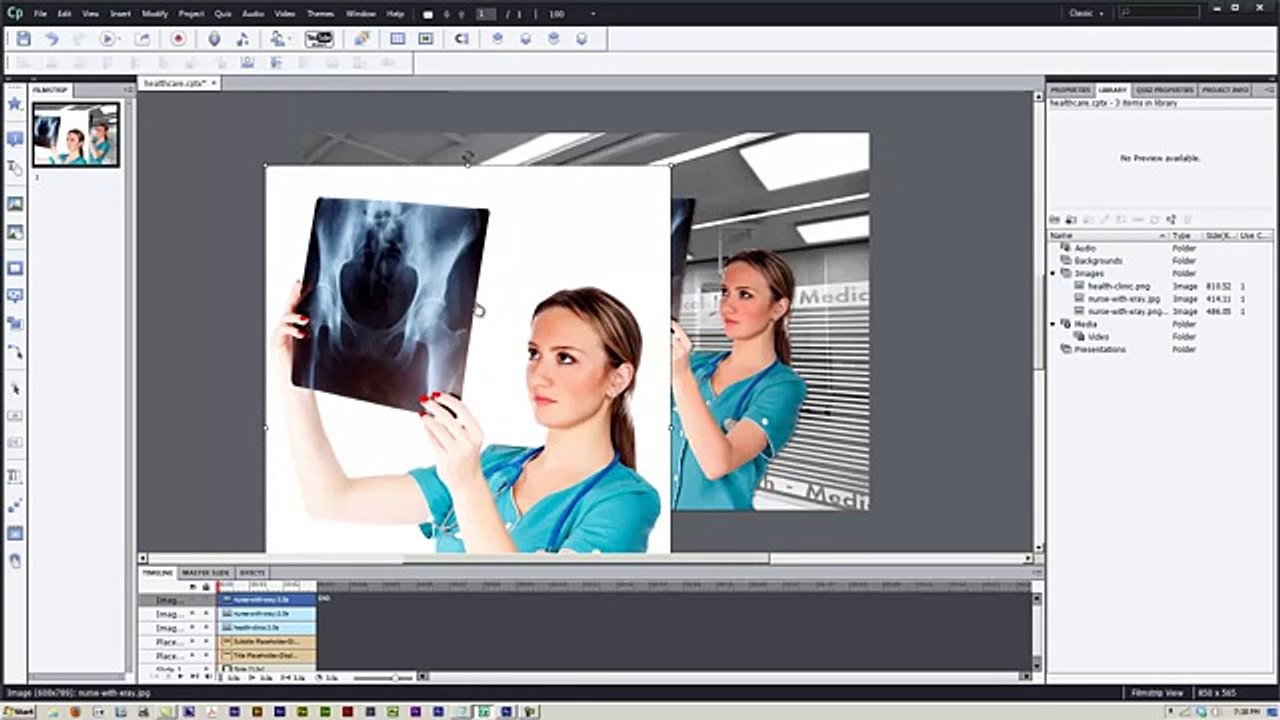Viewport: 1280px width, 720px height.
Task: Select the Title Placeholder timeline bar
Action: [268, 655]
